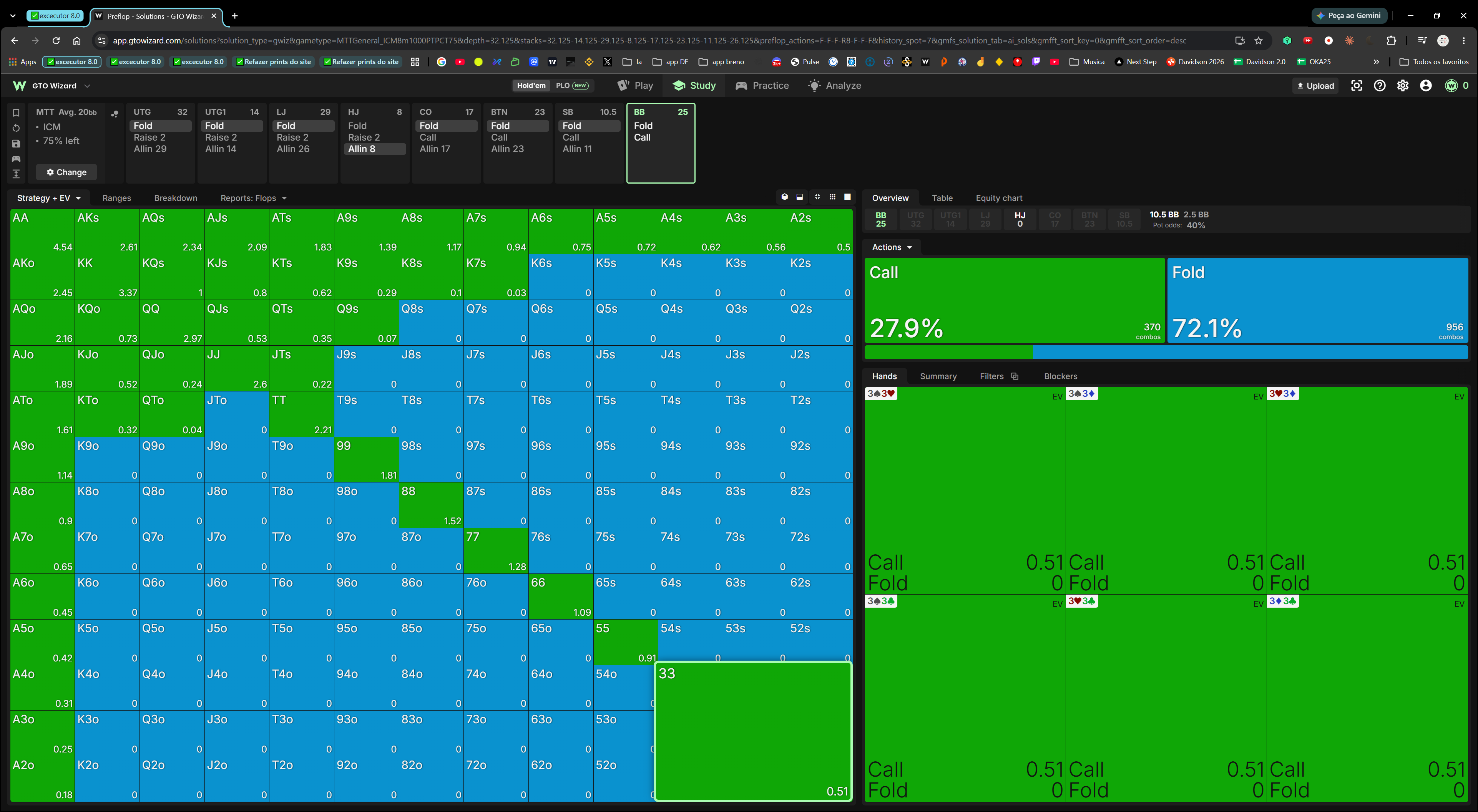The width and height of the screenshot is (1478, 812).
Task: Switch game type to Hold'em
Action: pyautogui.click(x=531, y=85)
